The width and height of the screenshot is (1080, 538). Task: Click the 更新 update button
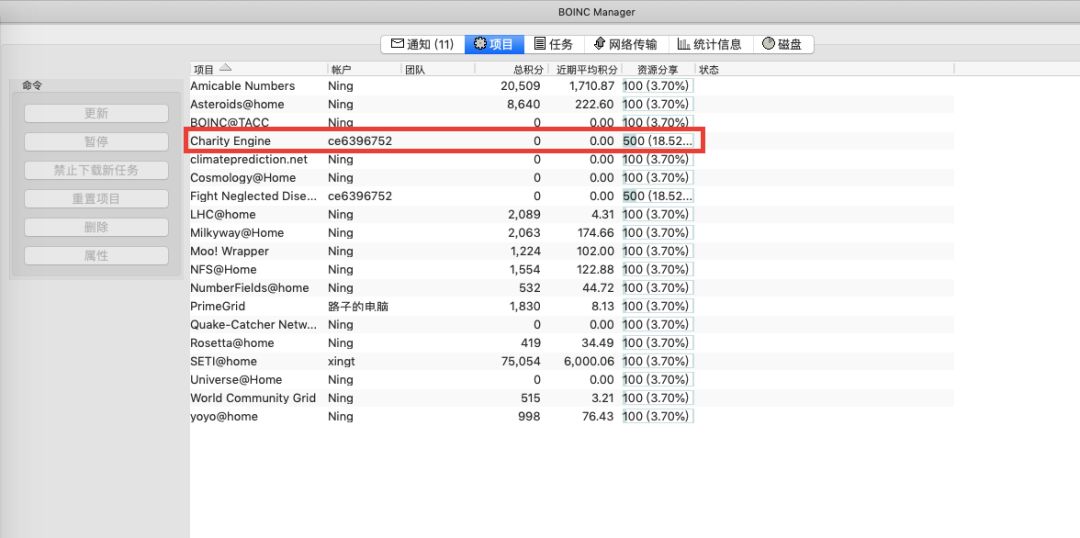pos(96,114)
